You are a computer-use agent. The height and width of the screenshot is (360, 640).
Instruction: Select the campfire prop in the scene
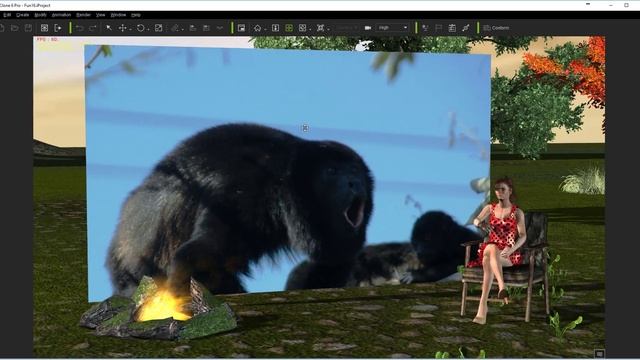158,308
